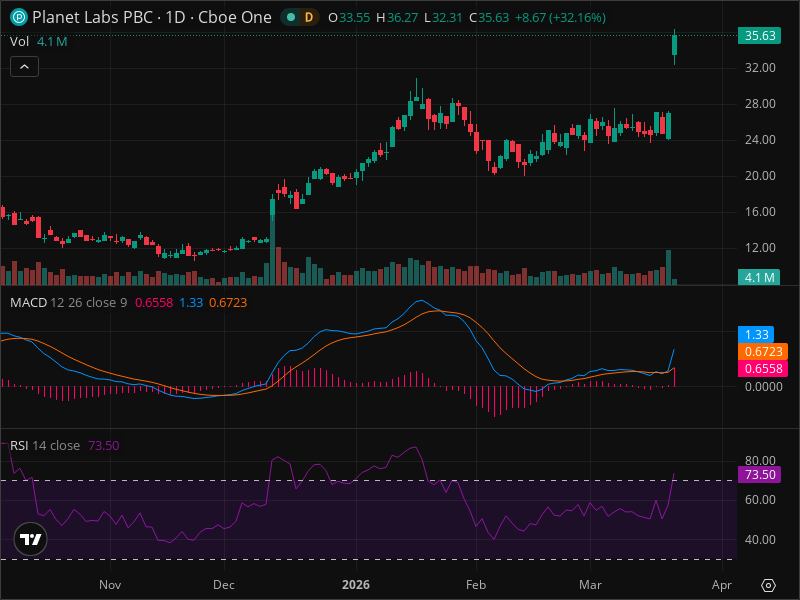
Task: Click the Apr label on time axis
Action: [721, 585]
